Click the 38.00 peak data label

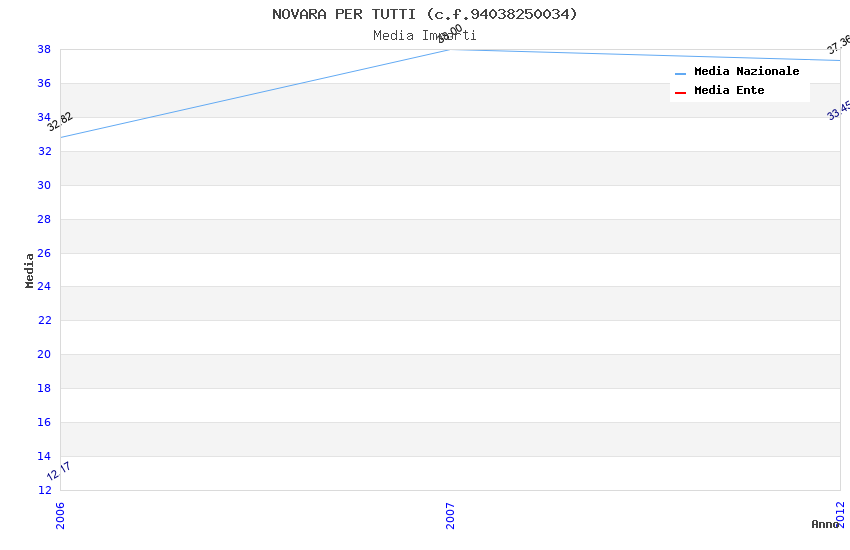pos(450,34)
